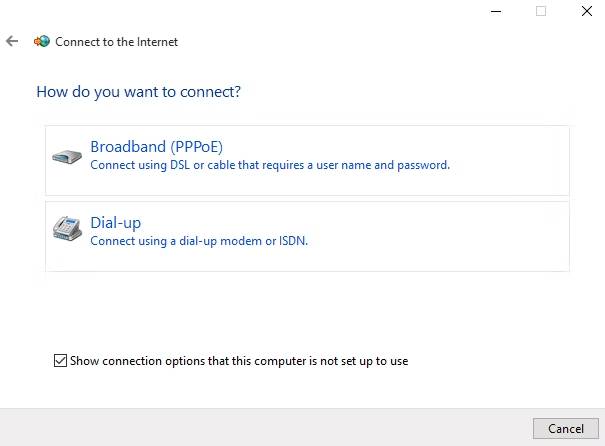Choose the Broadband (PPPoE) title link

pos(156,147)
